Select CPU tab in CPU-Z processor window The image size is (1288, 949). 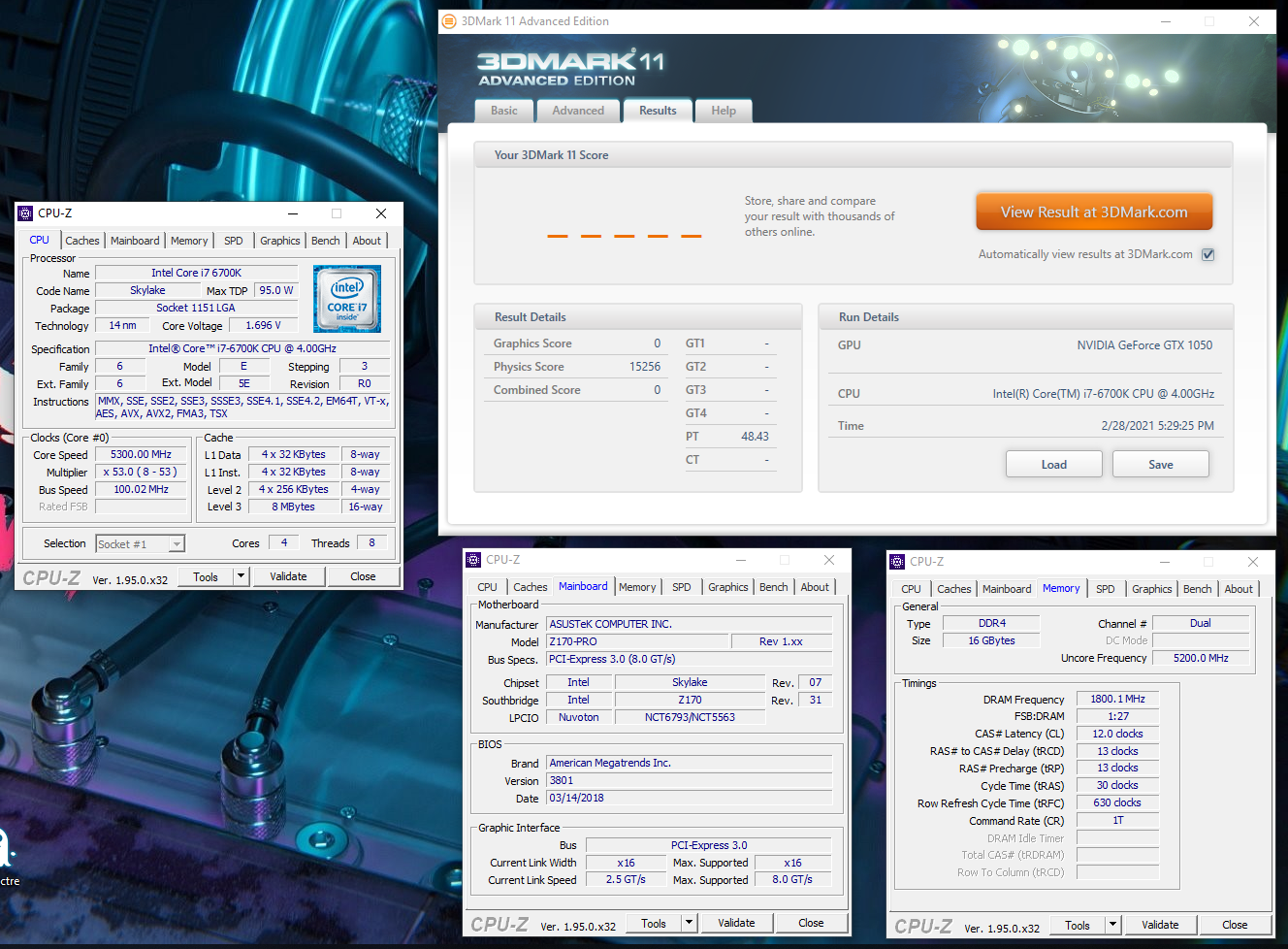click(x=39, y=240)
